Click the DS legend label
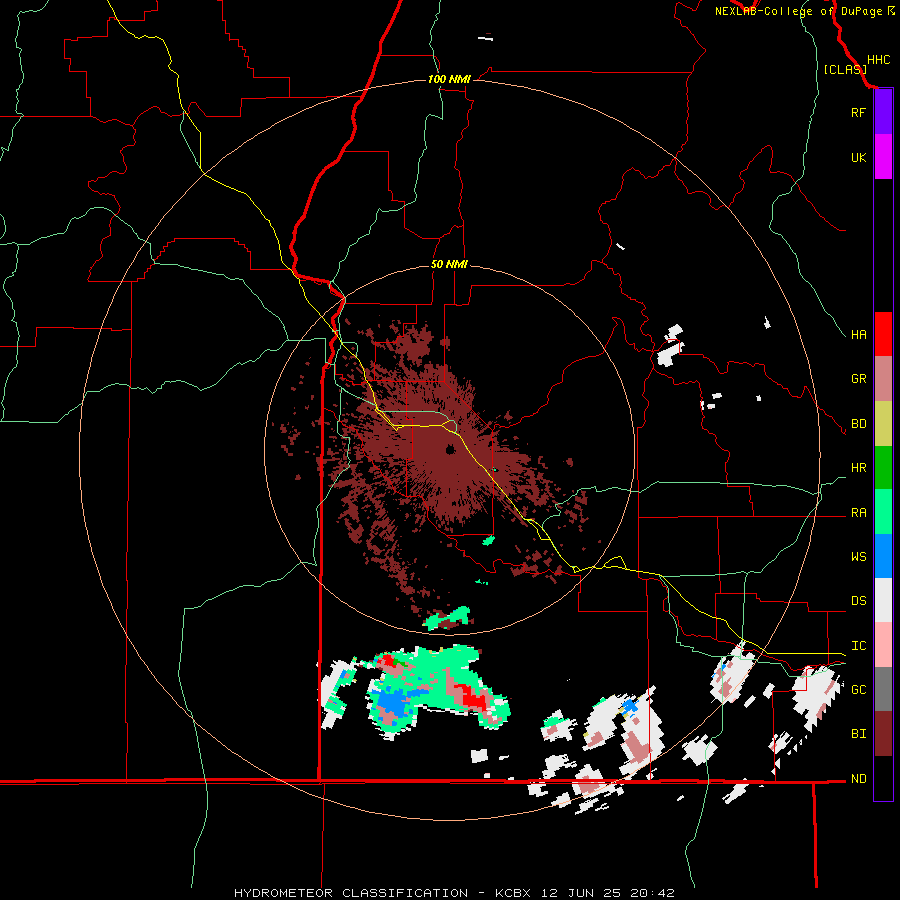 pos(858,601)
